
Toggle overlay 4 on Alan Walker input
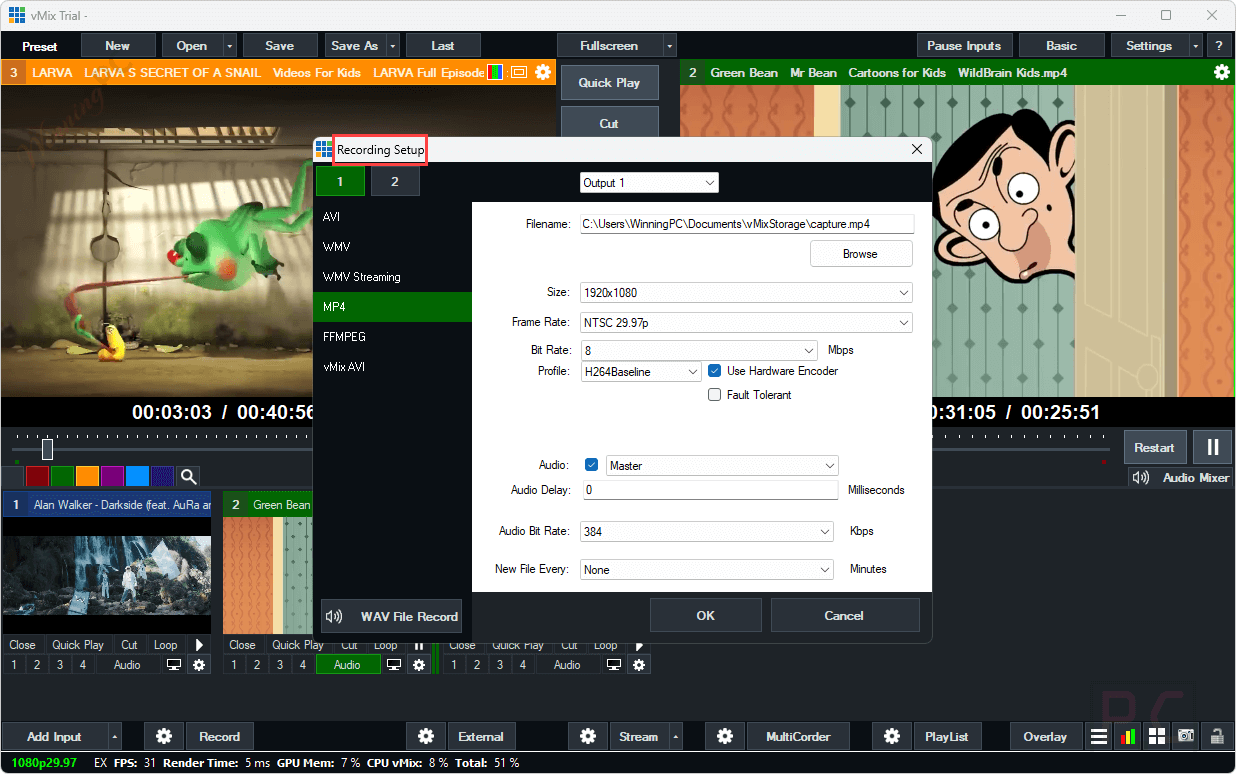[x=83, y=665]
